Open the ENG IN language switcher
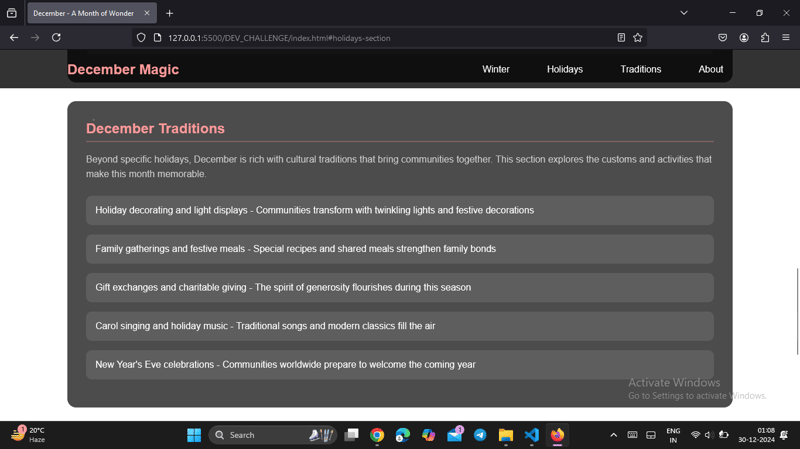The width and height of the screenshot is (800, 449). (673, 435)
